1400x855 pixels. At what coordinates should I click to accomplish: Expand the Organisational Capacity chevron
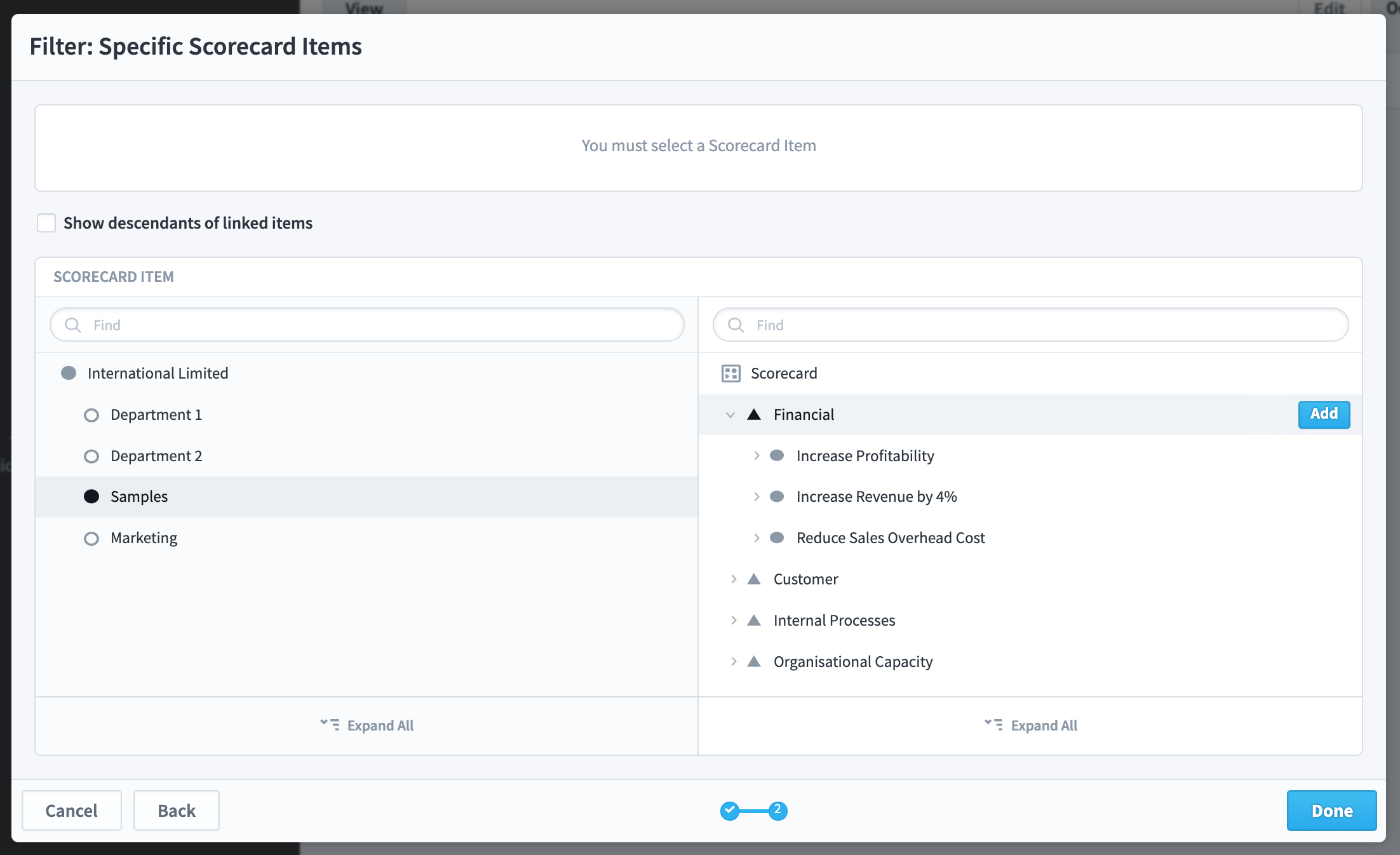coord(734,661)
